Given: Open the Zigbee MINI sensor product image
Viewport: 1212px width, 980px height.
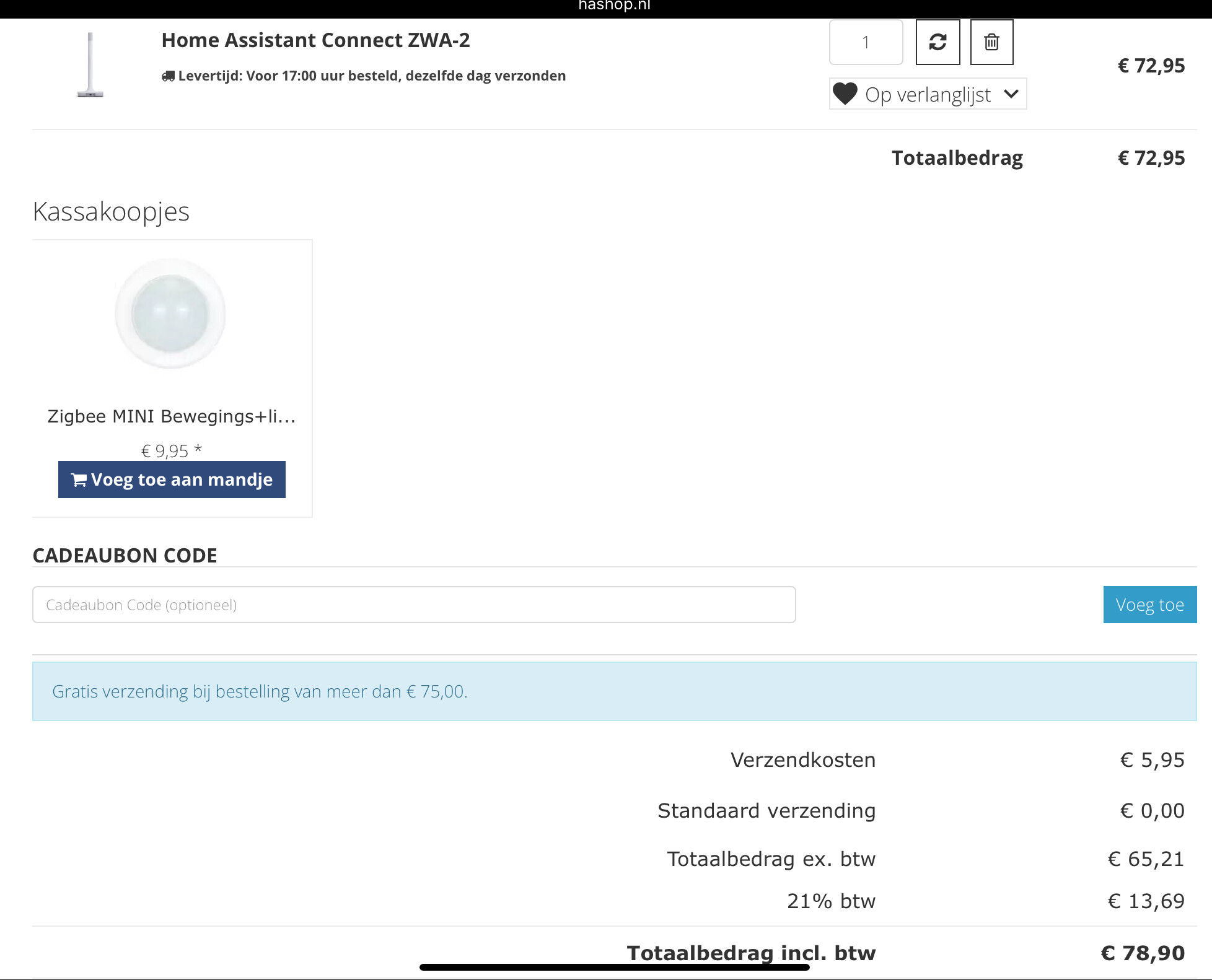Looking at the screenshot, I should click(x=171, y=313).
